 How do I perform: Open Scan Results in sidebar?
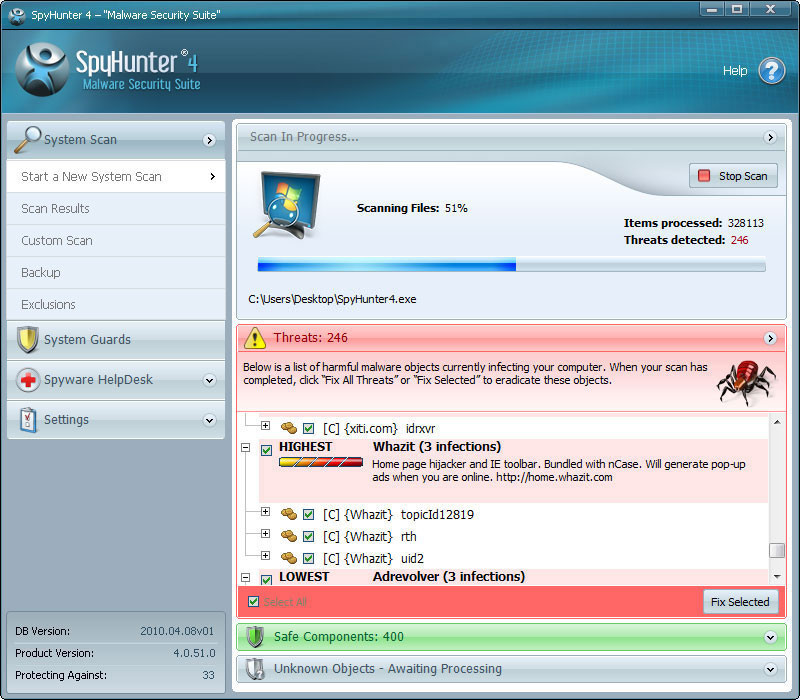116,209
